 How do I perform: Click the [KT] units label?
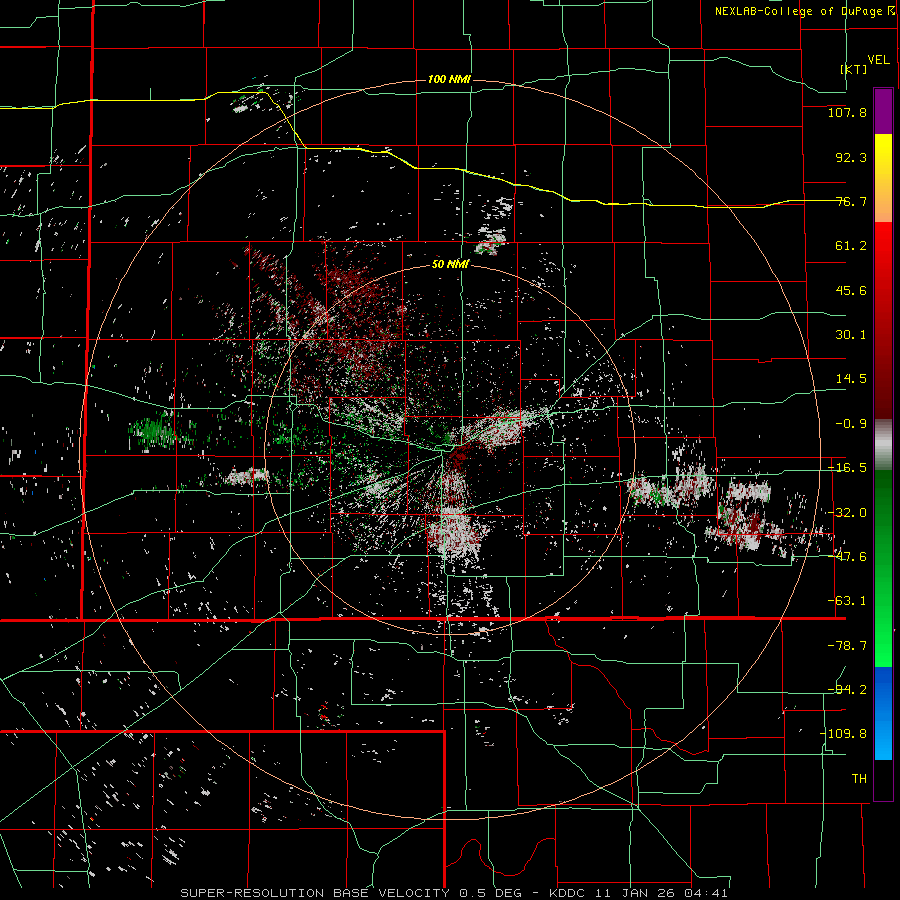click(853, 69)
